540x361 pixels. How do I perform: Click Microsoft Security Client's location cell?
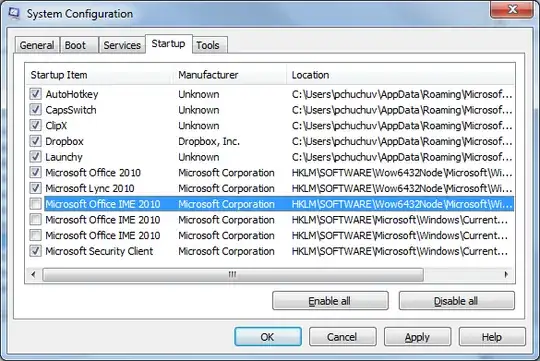pyautogui.click(x=399, y=251)
